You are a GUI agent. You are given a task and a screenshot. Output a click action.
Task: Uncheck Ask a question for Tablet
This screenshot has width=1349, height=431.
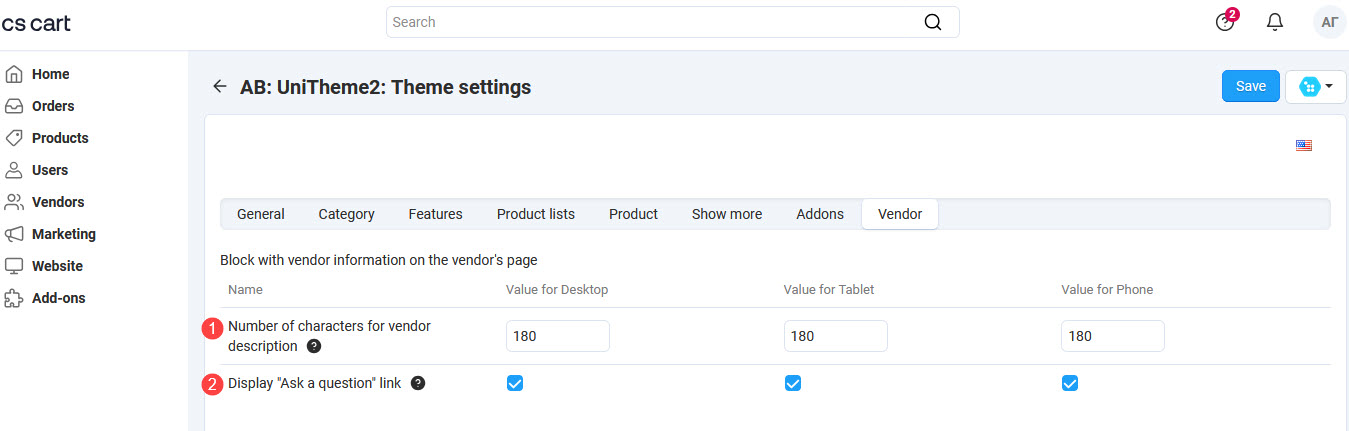tap(793, 383)
